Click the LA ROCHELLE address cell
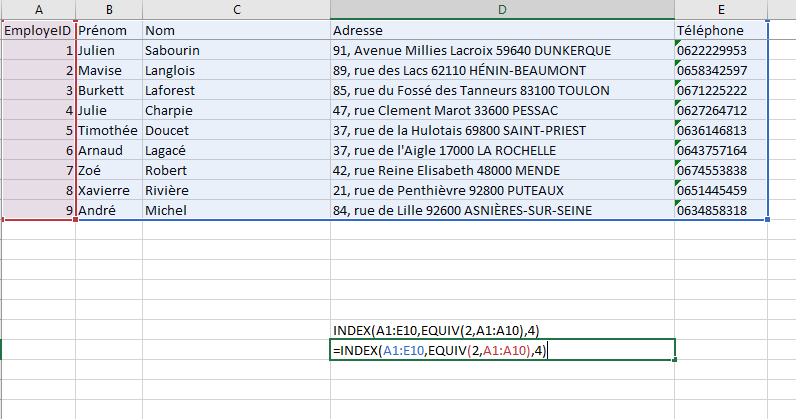 click(502, 150)
